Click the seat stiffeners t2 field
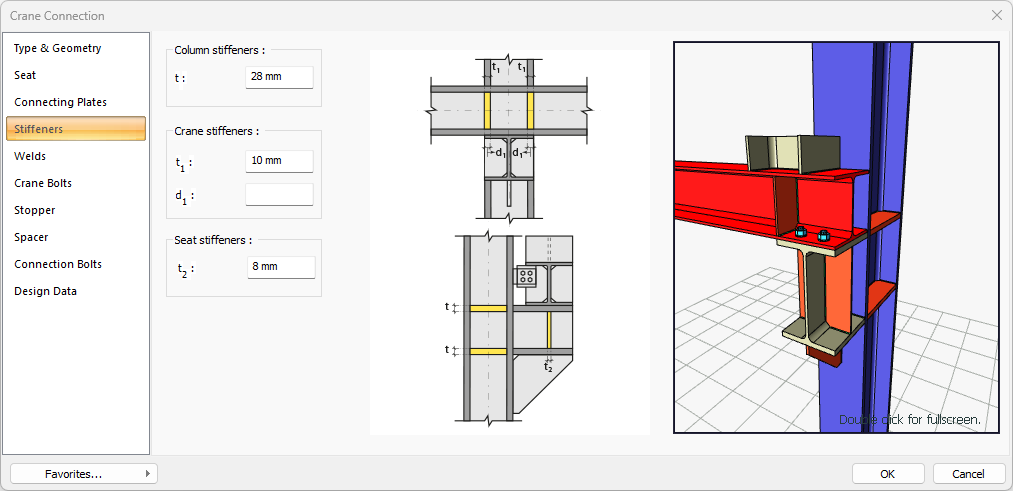This screenshot has height=491, width=1013. pos(281,267)
